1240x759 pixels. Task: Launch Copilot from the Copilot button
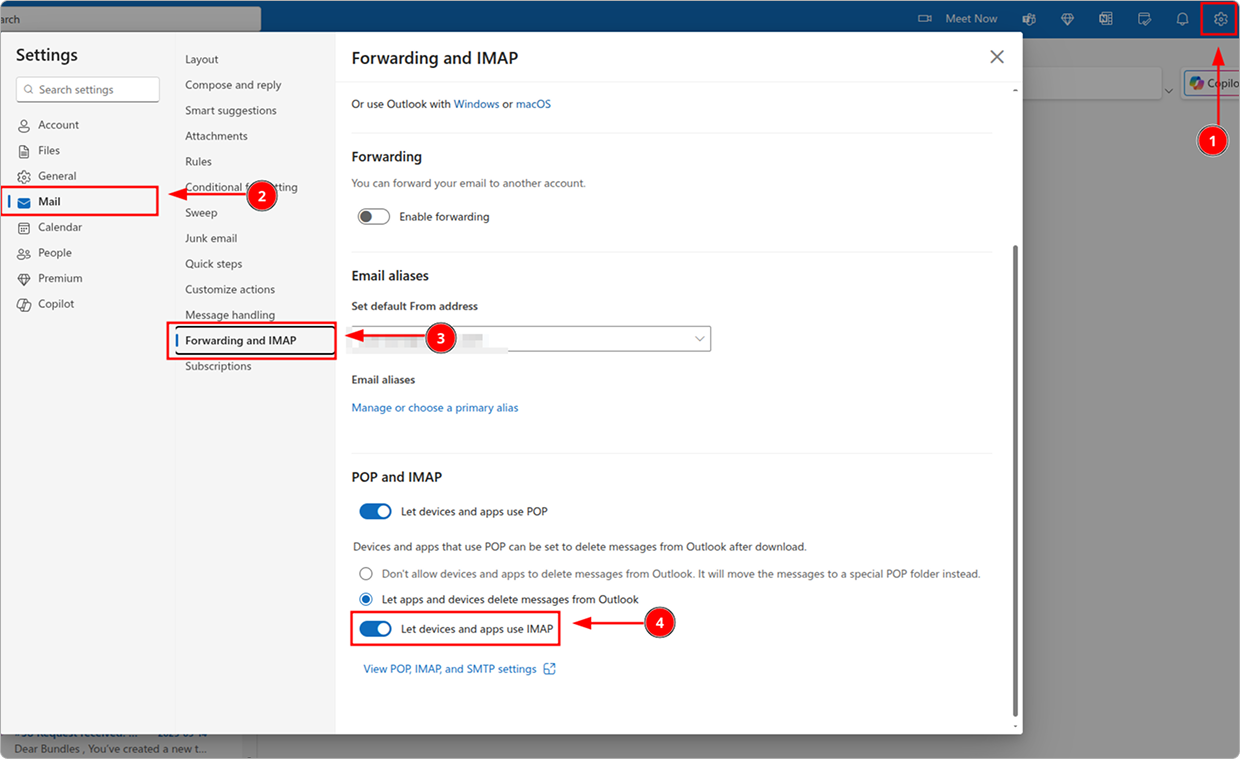pyautogui.click(x=1212, y=83)
